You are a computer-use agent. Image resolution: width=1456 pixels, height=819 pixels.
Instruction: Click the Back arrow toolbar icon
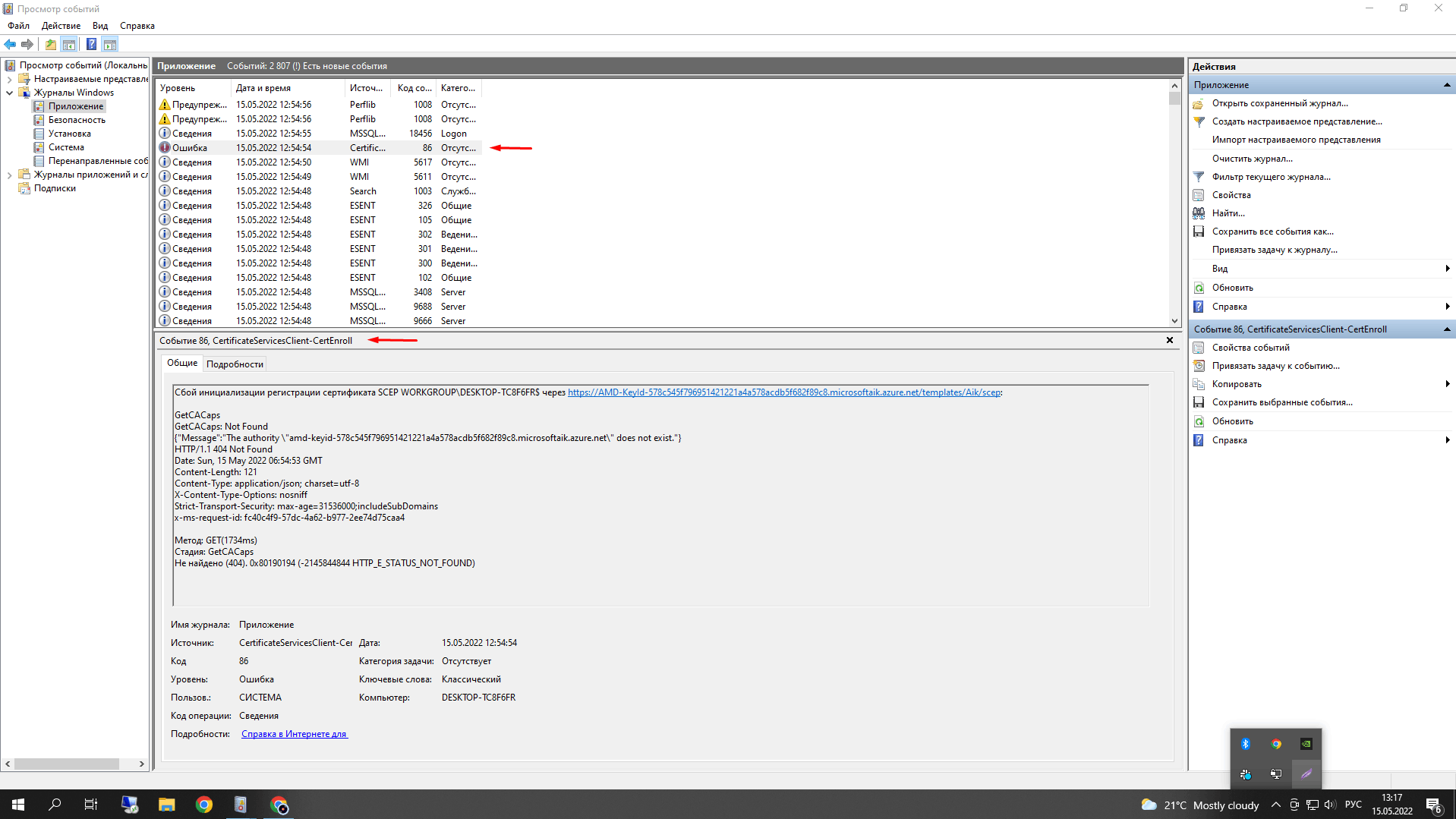click(10, 44)
